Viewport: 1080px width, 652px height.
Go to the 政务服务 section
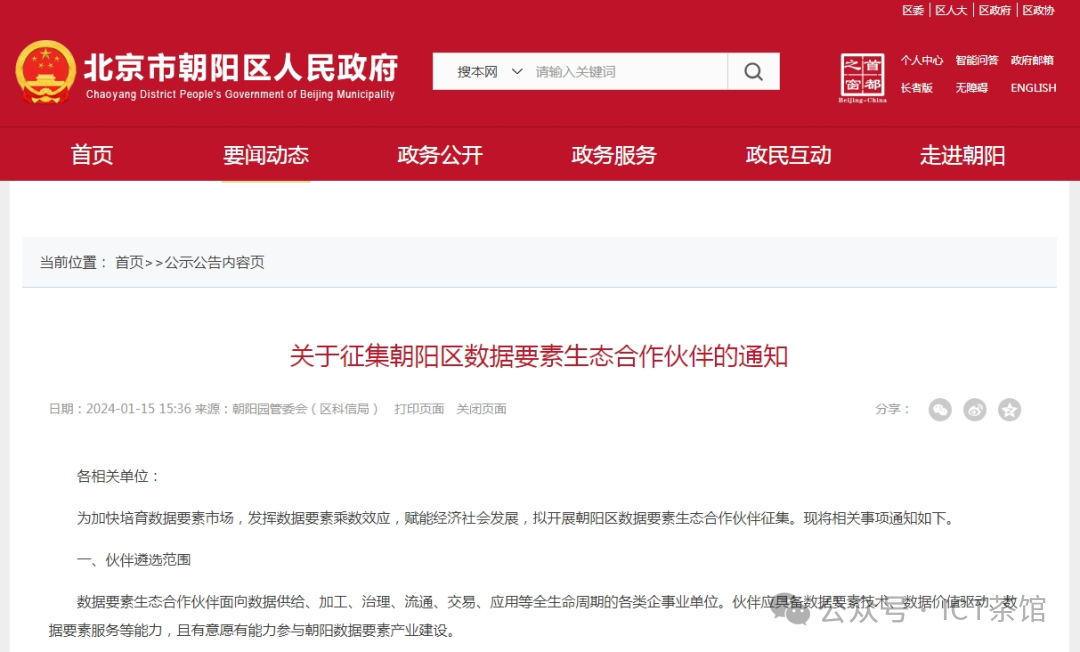point(614,155)
